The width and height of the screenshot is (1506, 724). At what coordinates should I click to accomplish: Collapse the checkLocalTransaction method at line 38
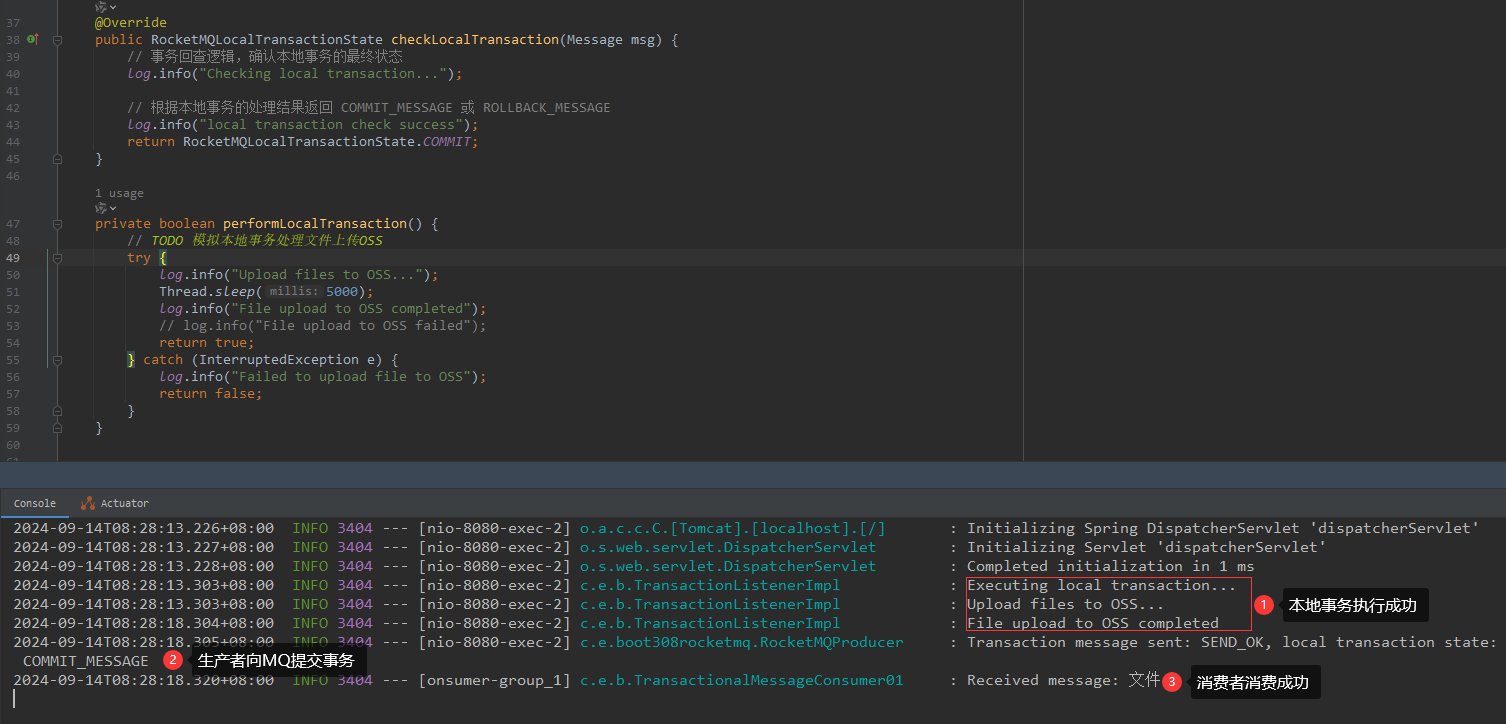tap(57, 40)
